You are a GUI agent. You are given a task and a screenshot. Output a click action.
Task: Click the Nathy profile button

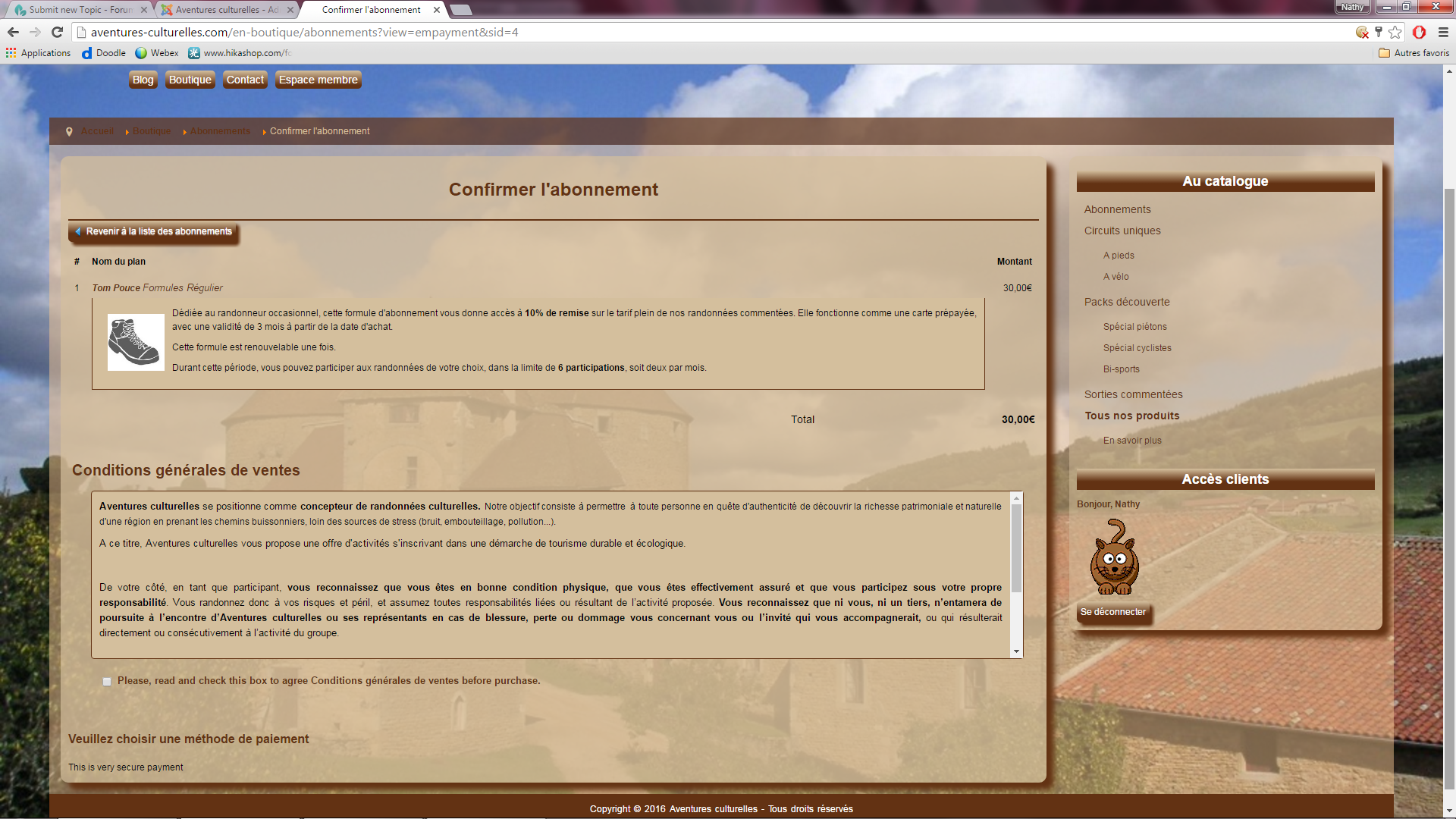[1352, 7]
